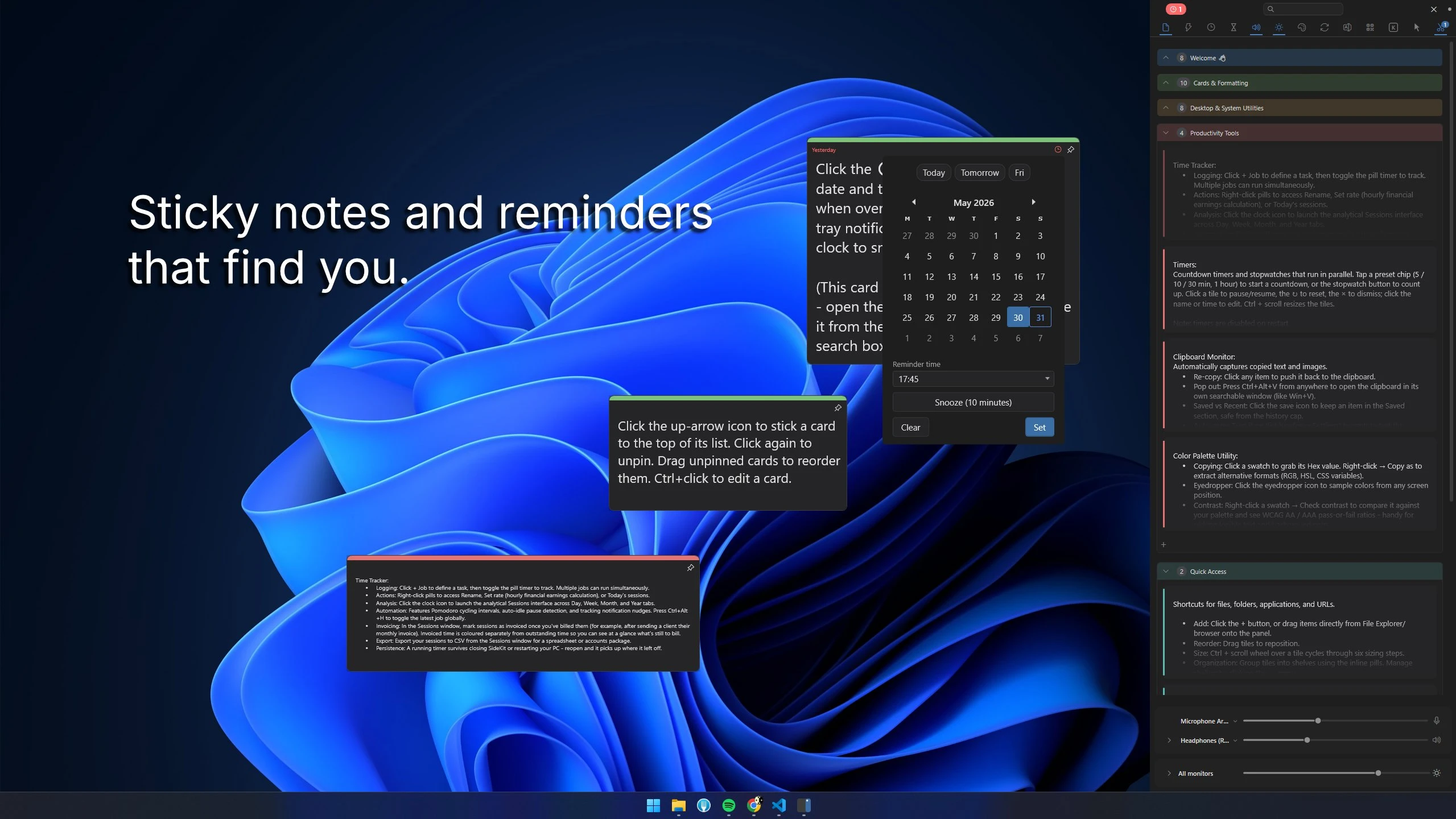Choose the Fri quick date chip
The height and width of the screenshot is (819, 1456).
(x=1019, y=172)
